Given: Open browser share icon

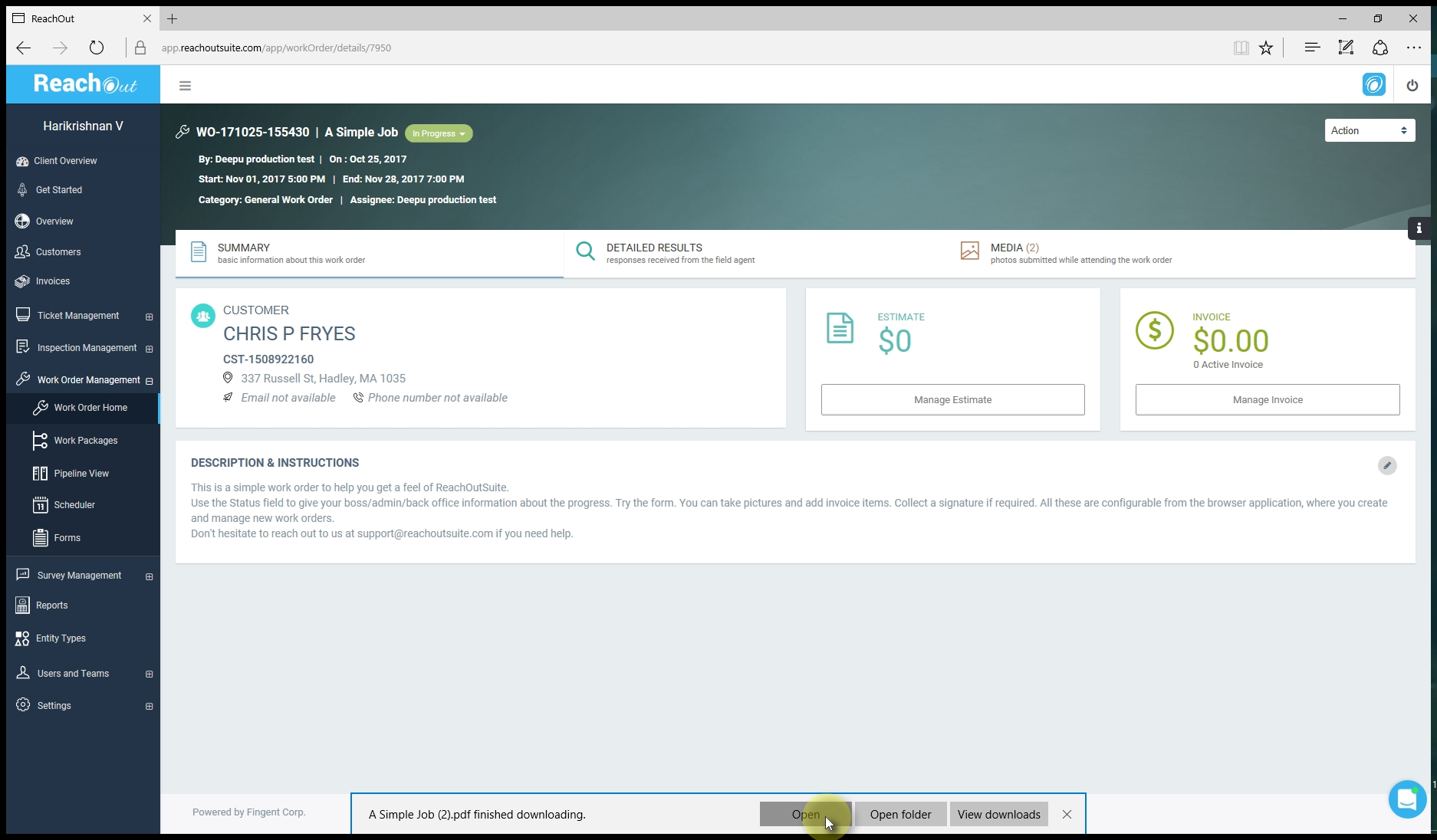Looking at the screenshot, I should coord(1380,48).
